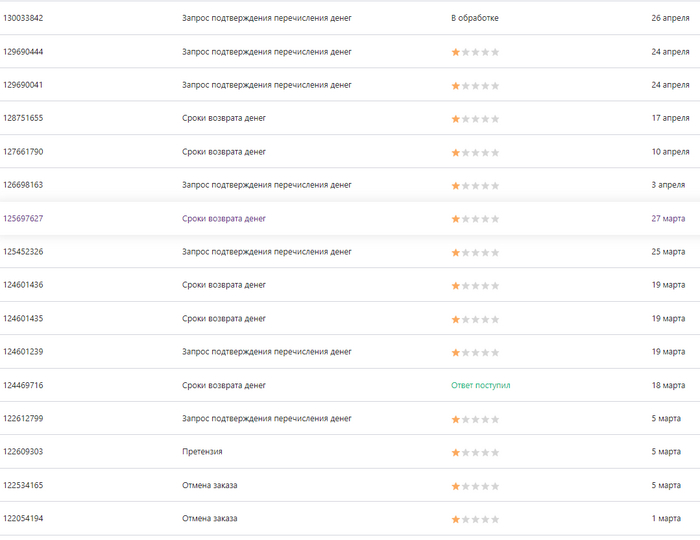Open 'Сроки возврата денег' from 18 марта
This screenshot has height=540, width=700.
coord(224,385)
